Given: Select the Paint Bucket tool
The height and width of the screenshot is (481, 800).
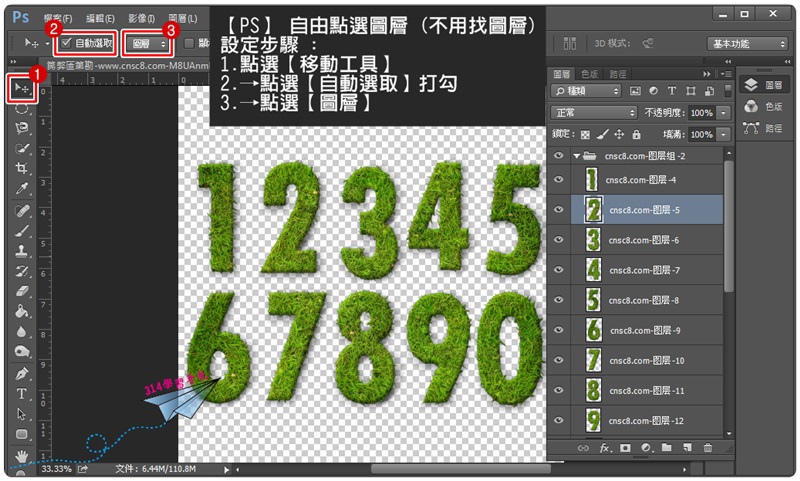Looking at the screenshot, I should coord(21,311).
